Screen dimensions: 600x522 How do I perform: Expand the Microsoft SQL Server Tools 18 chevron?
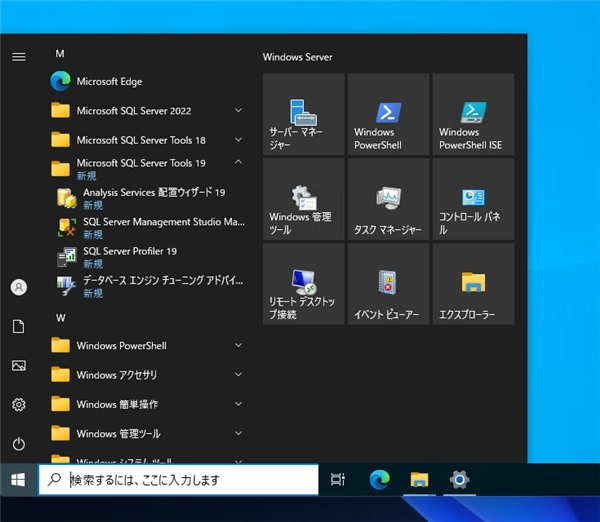(238, 140)
